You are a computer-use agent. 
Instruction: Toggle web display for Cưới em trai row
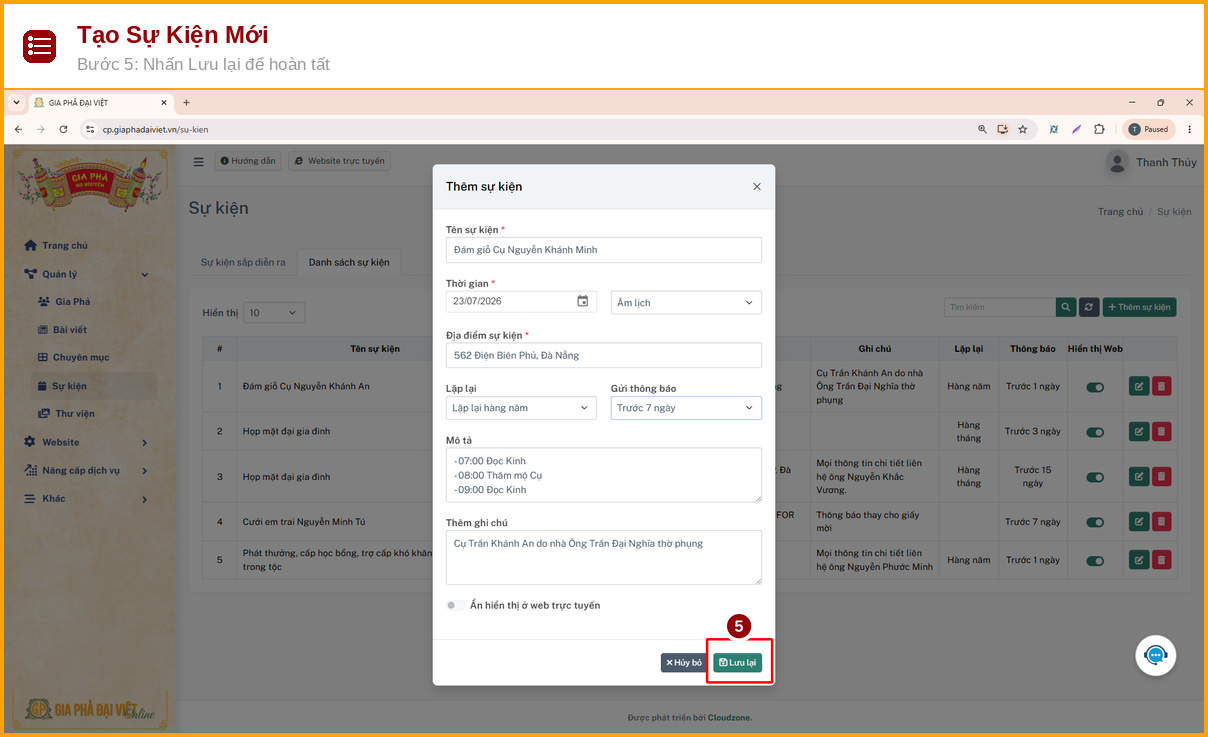pyautogui.click(x=1095, y=522)
